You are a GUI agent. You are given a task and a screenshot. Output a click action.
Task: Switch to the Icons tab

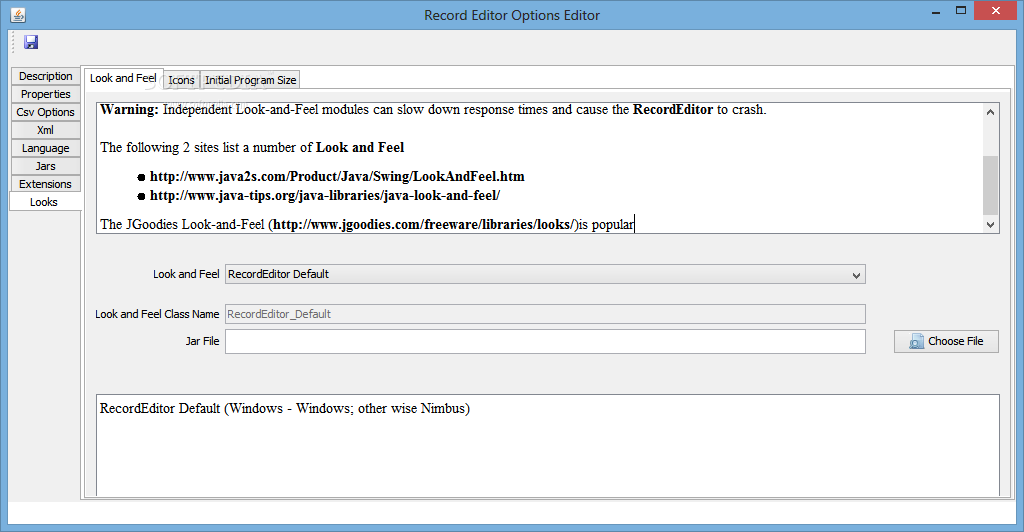[x=182, y=80]
